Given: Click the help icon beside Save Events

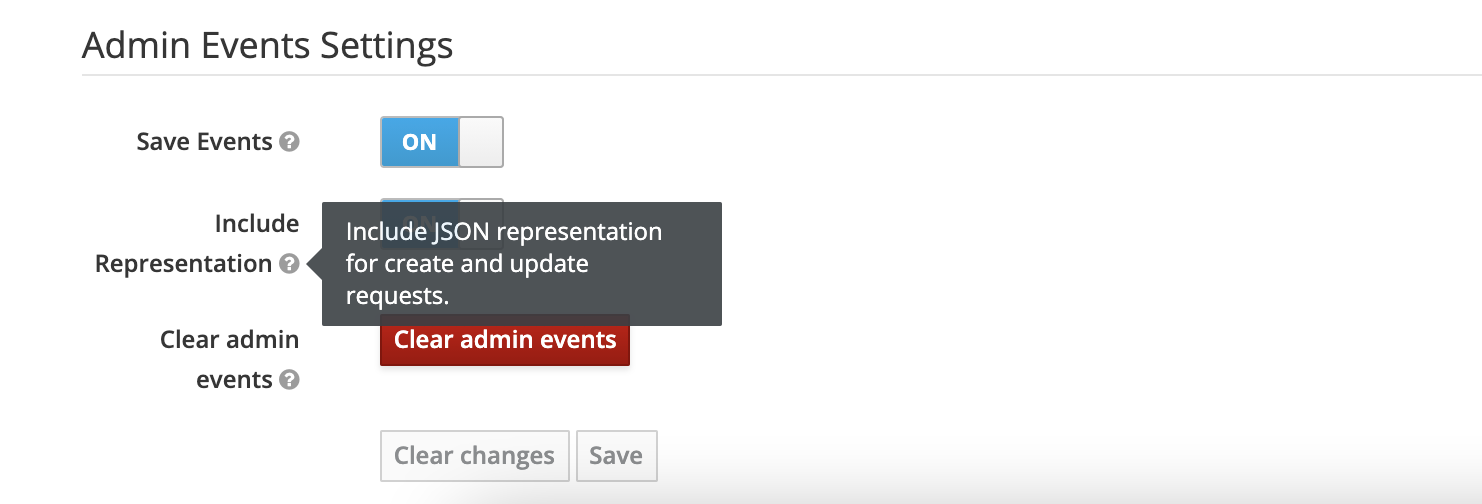Looking at the screenshot, I should [289, 142].
